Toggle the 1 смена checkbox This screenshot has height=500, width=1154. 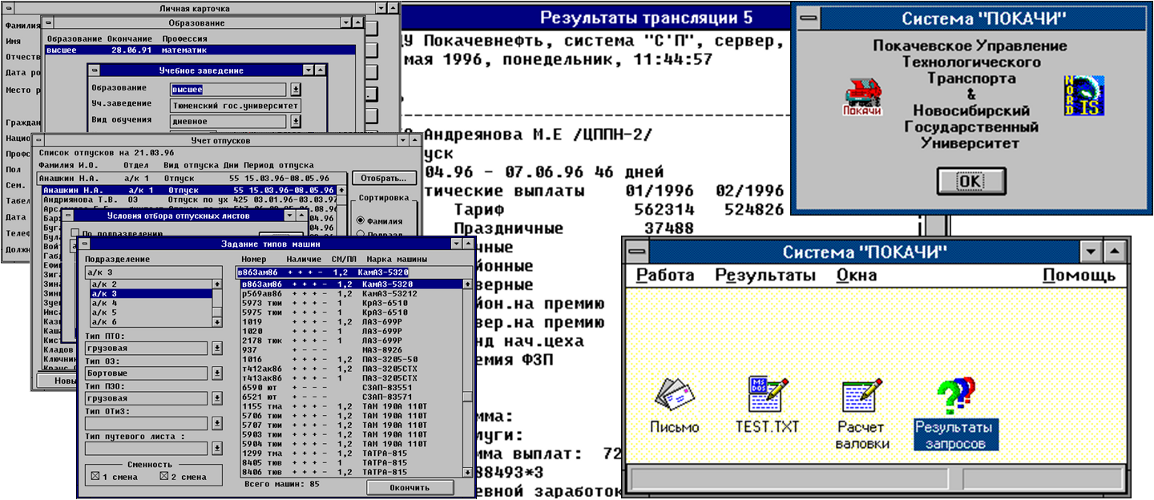point(93,477)
